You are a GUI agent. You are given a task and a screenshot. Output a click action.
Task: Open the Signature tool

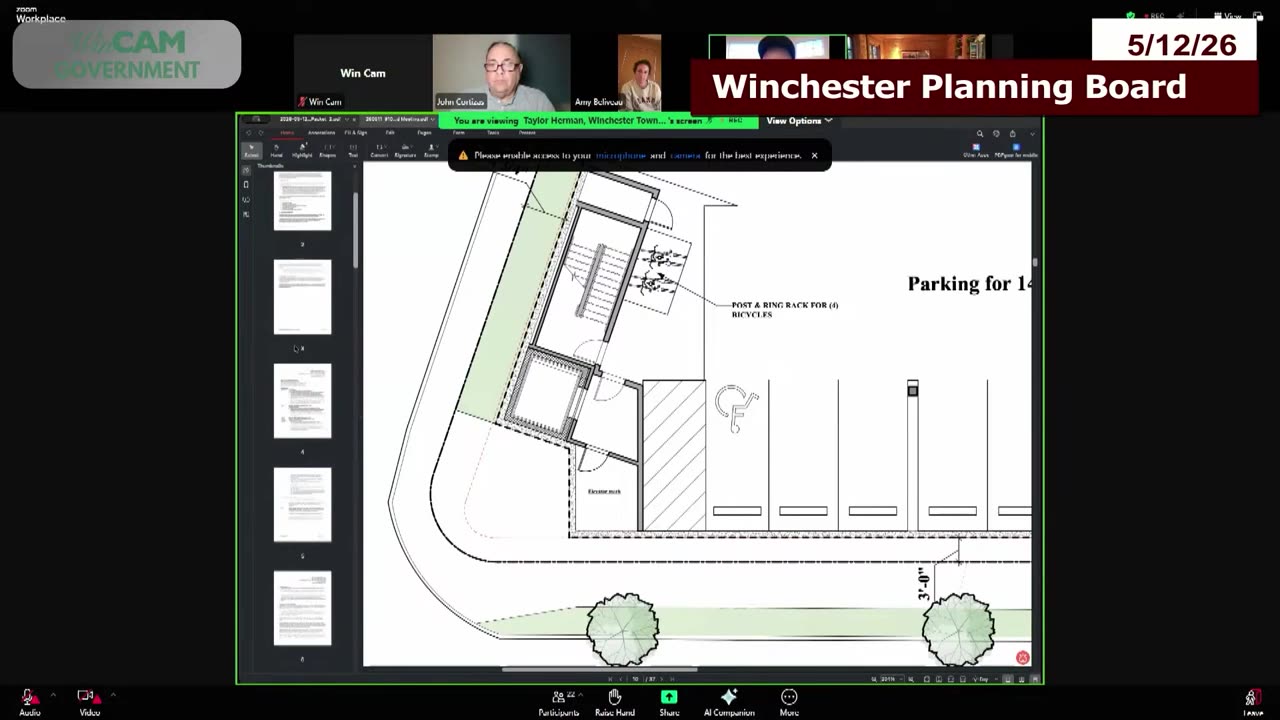[x=405, y=151]
